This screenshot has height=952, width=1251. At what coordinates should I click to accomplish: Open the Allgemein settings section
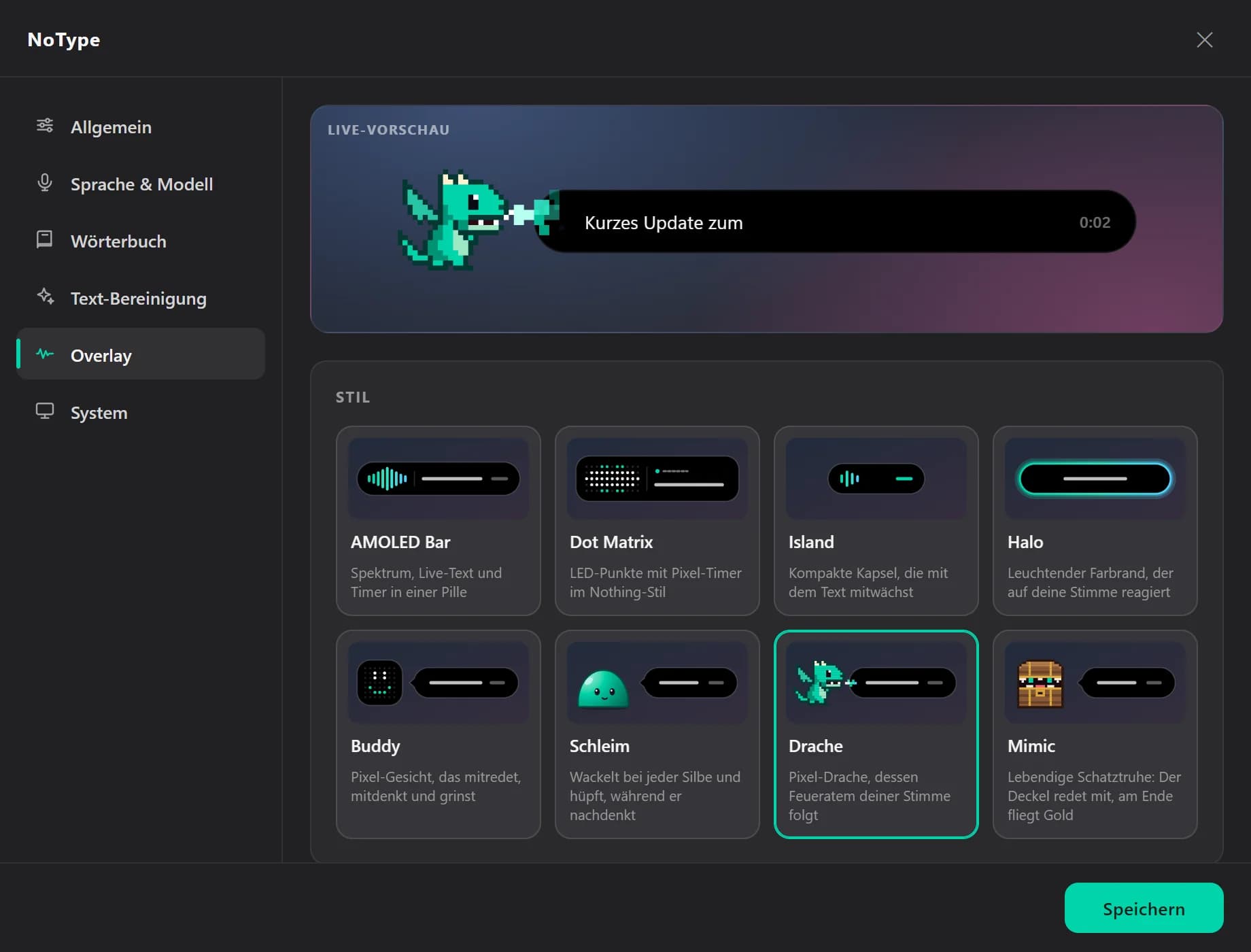click(141, 126)
